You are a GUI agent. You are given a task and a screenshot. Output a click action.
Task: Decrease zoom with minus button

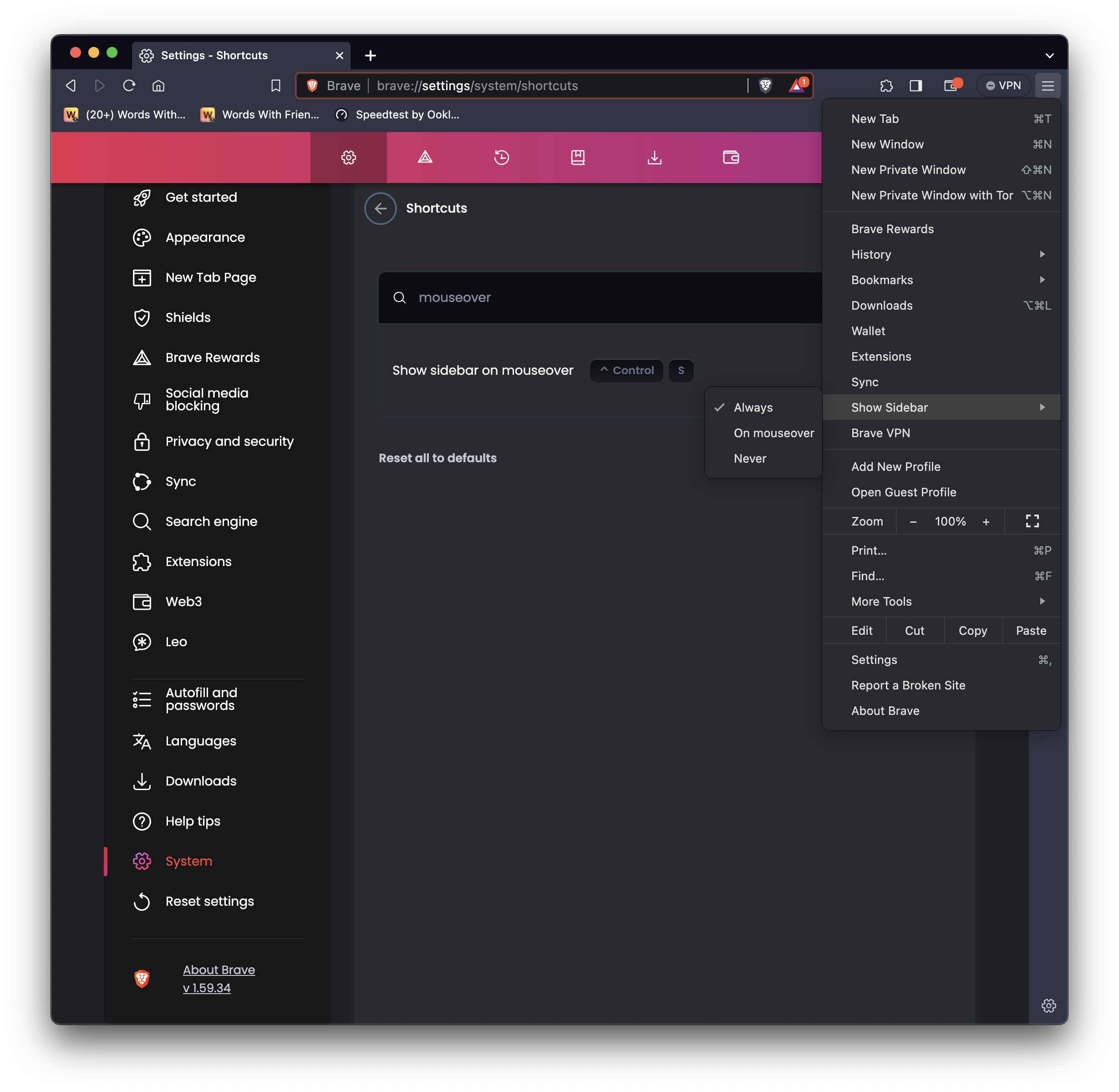tap(913, 521)
